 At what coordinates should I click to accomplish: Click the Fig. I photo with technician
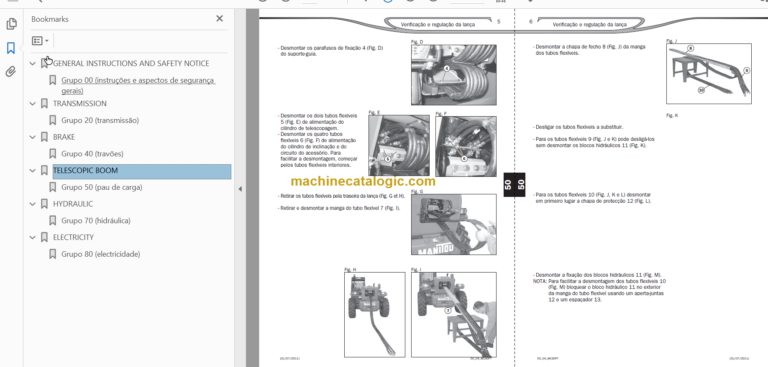[454, 315]
